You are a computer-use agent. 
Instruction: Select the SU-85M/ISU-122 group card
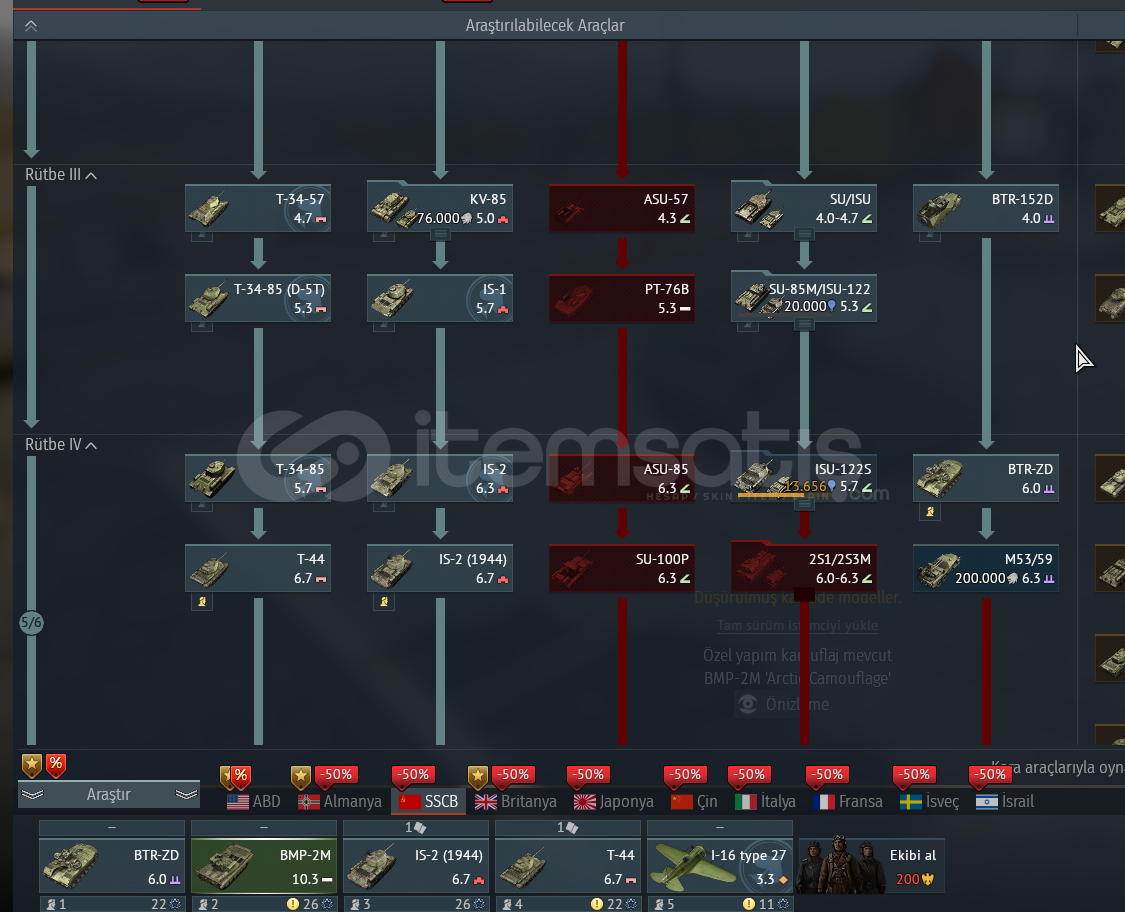coord(804,298)
